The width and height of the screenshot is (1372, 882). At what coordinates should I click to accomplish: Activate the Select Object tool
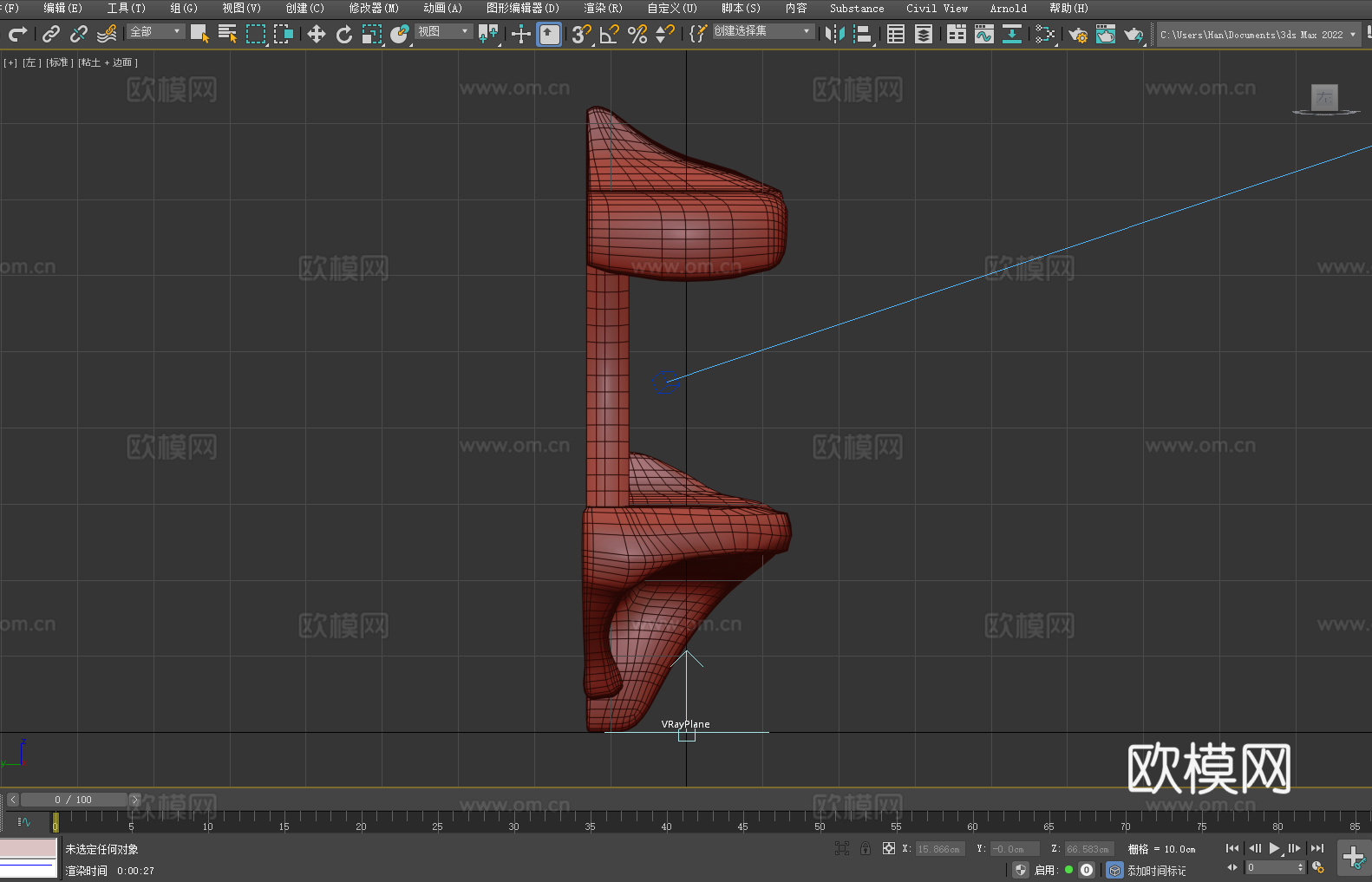(x=199, y=34)
